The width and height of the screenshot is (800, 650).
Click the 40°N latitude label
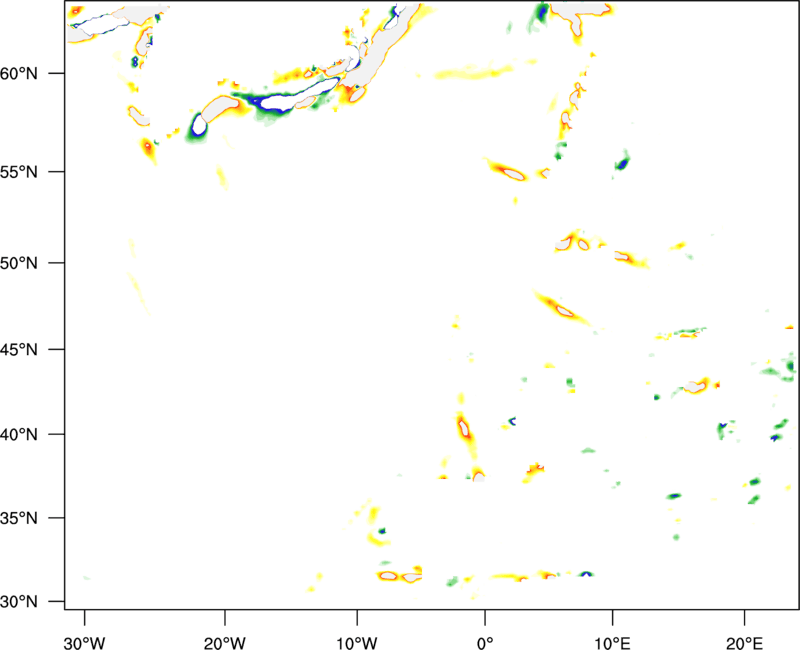(19, 435)
